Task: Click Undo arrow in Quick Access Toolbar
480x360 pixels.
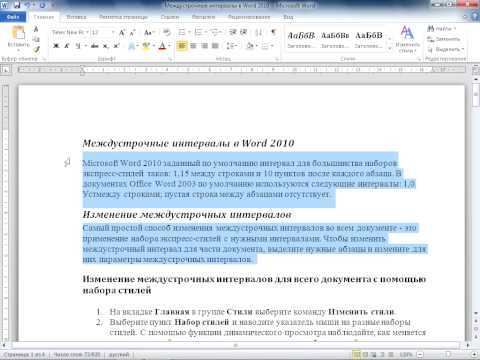Action: [28, 5]
